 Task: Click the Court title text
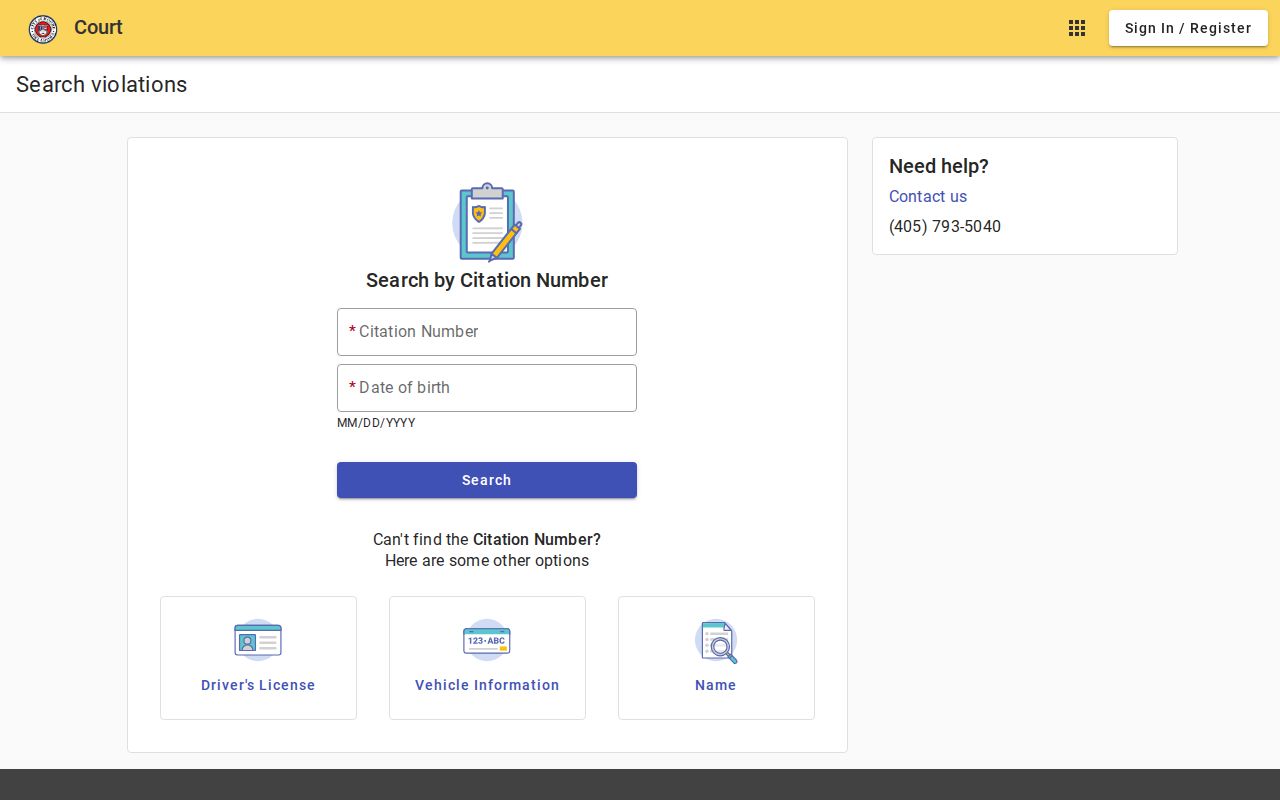pyautogui.click(x=98, y=28)
